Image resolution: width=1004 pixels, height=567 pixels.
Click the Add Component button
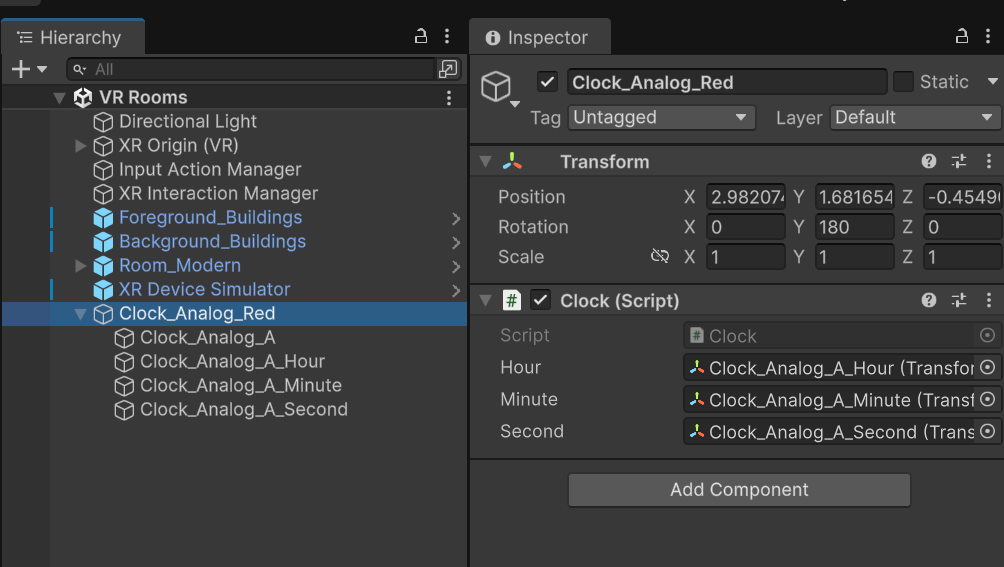pyautogui.click(x=739, y=490)
